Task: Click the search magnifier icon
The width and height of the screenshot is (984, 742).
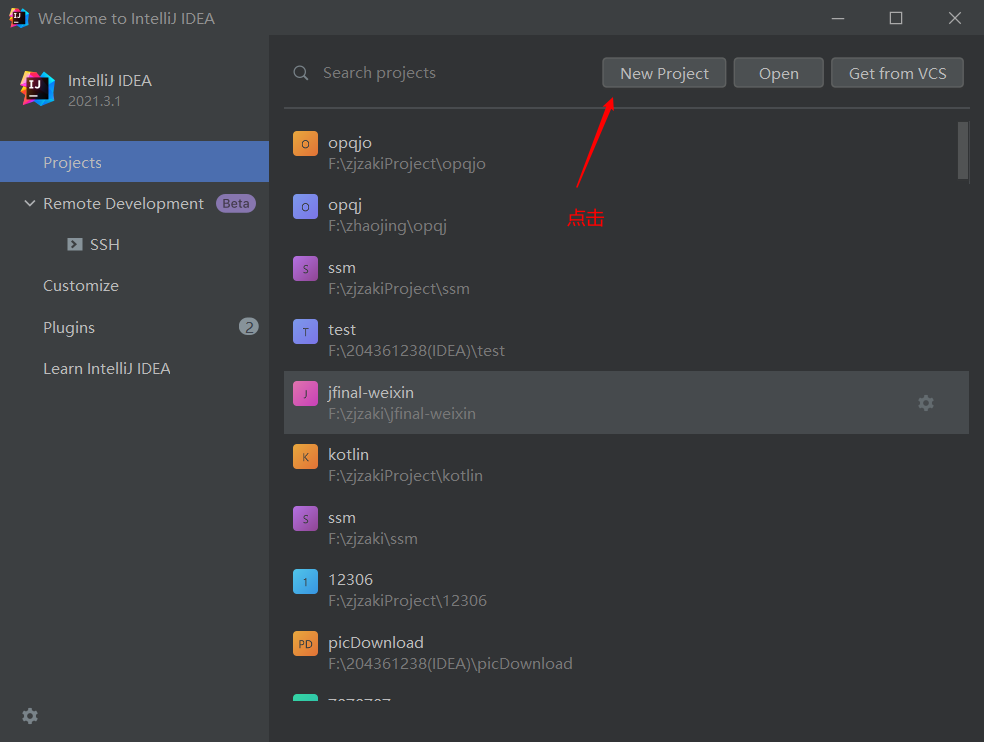Action: [x=301, y=73]
